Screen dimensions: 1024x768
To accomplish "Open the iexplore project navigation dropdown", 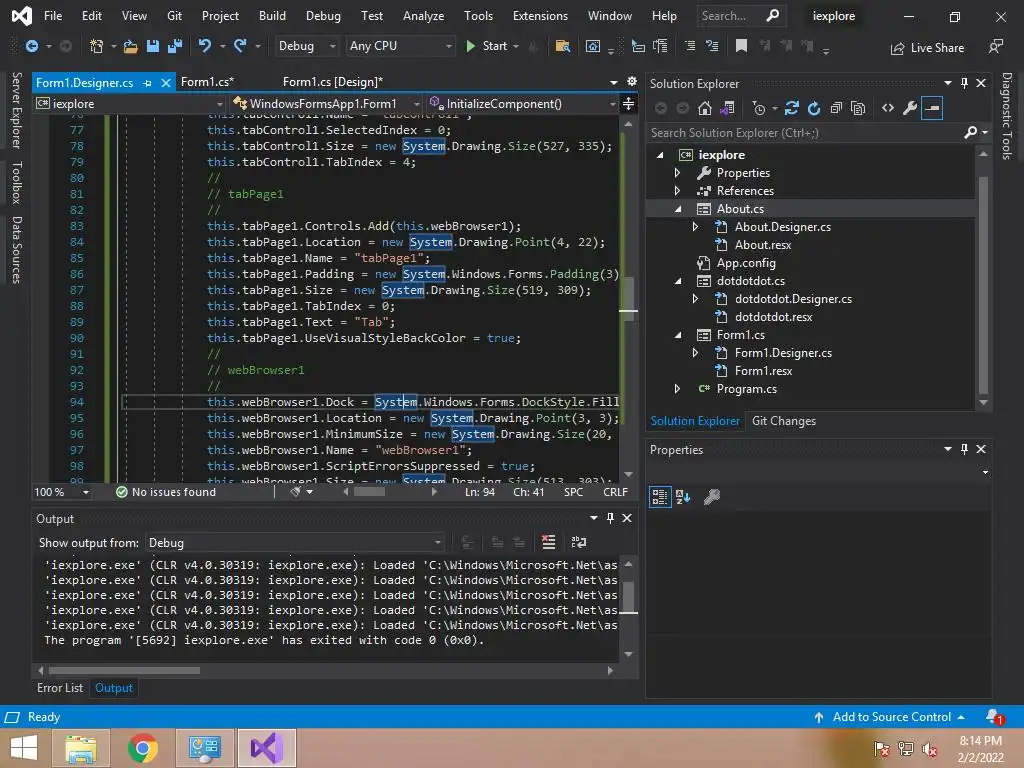I will [129, 104].
